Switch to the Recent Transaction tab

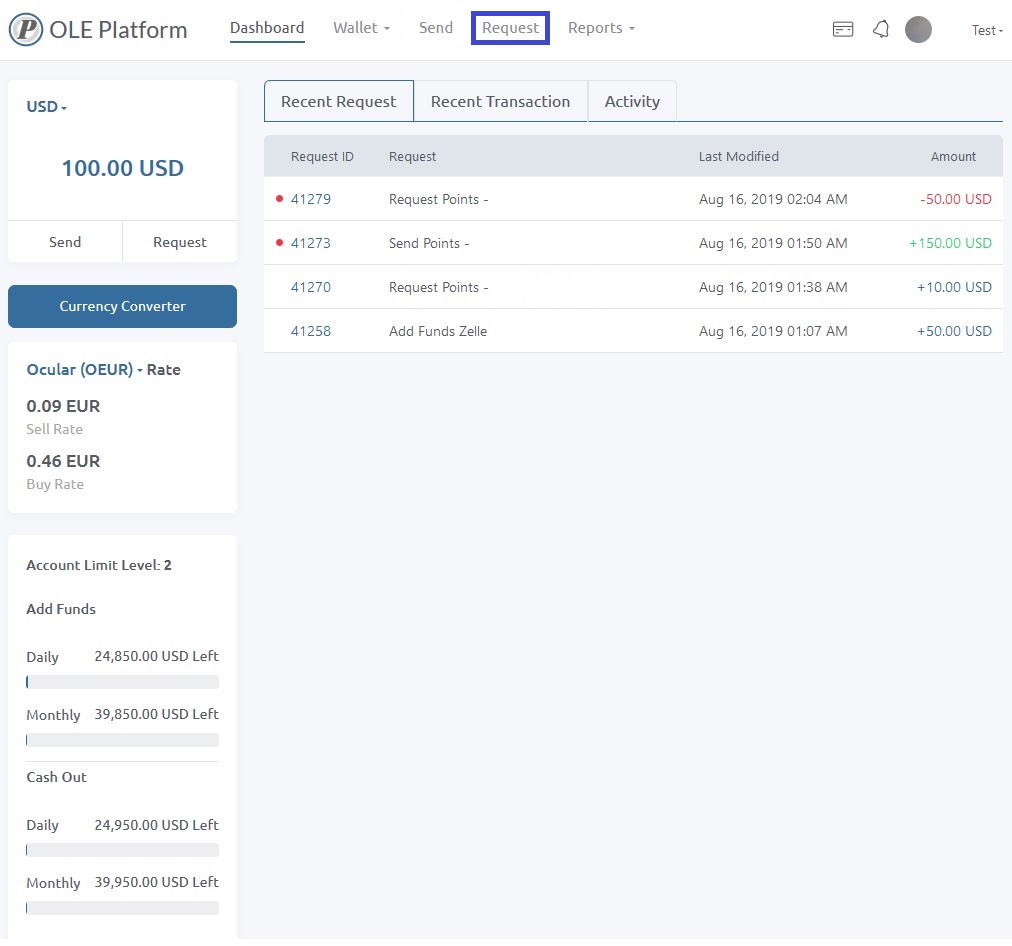tap(500, 101)
